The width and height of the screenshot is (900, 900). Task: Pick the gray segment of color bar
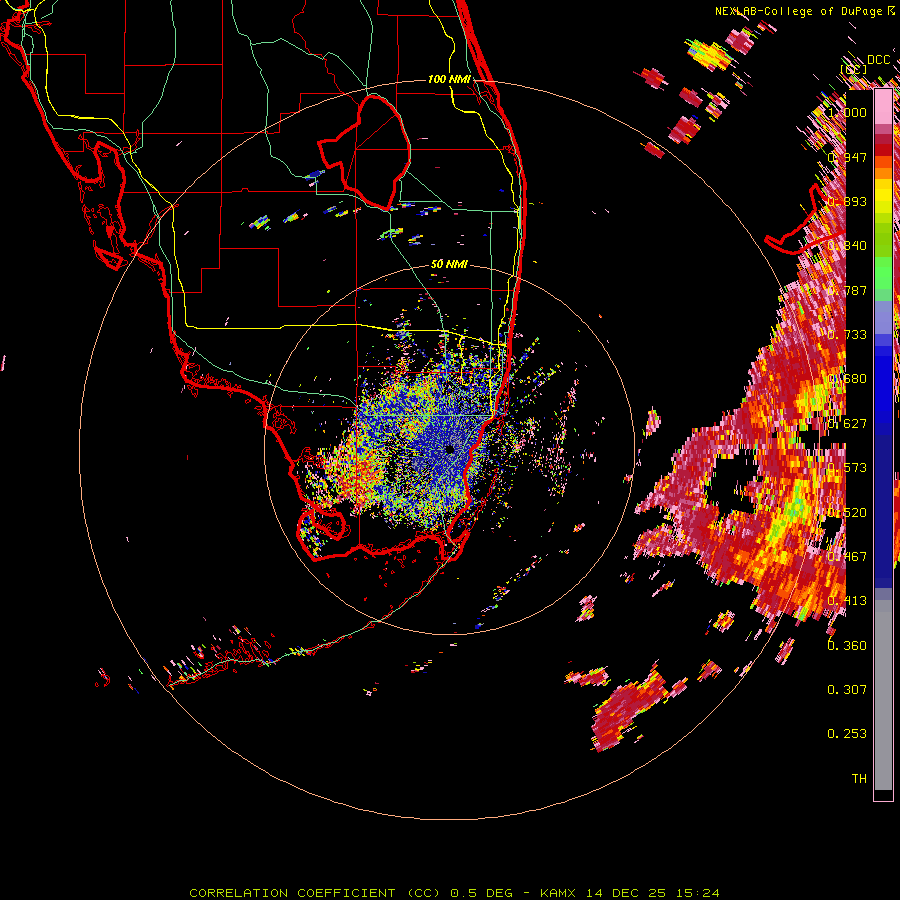[x=883, y=695]
